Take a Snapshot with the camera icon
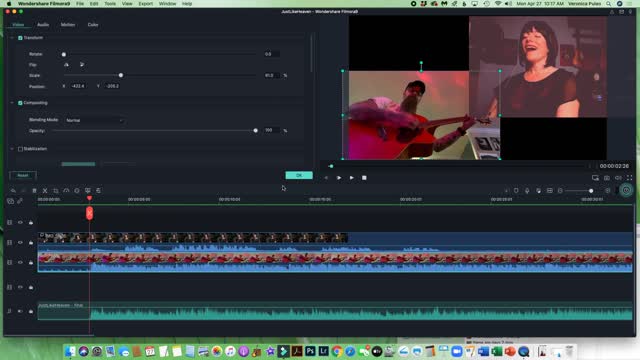 click(607, 178)
